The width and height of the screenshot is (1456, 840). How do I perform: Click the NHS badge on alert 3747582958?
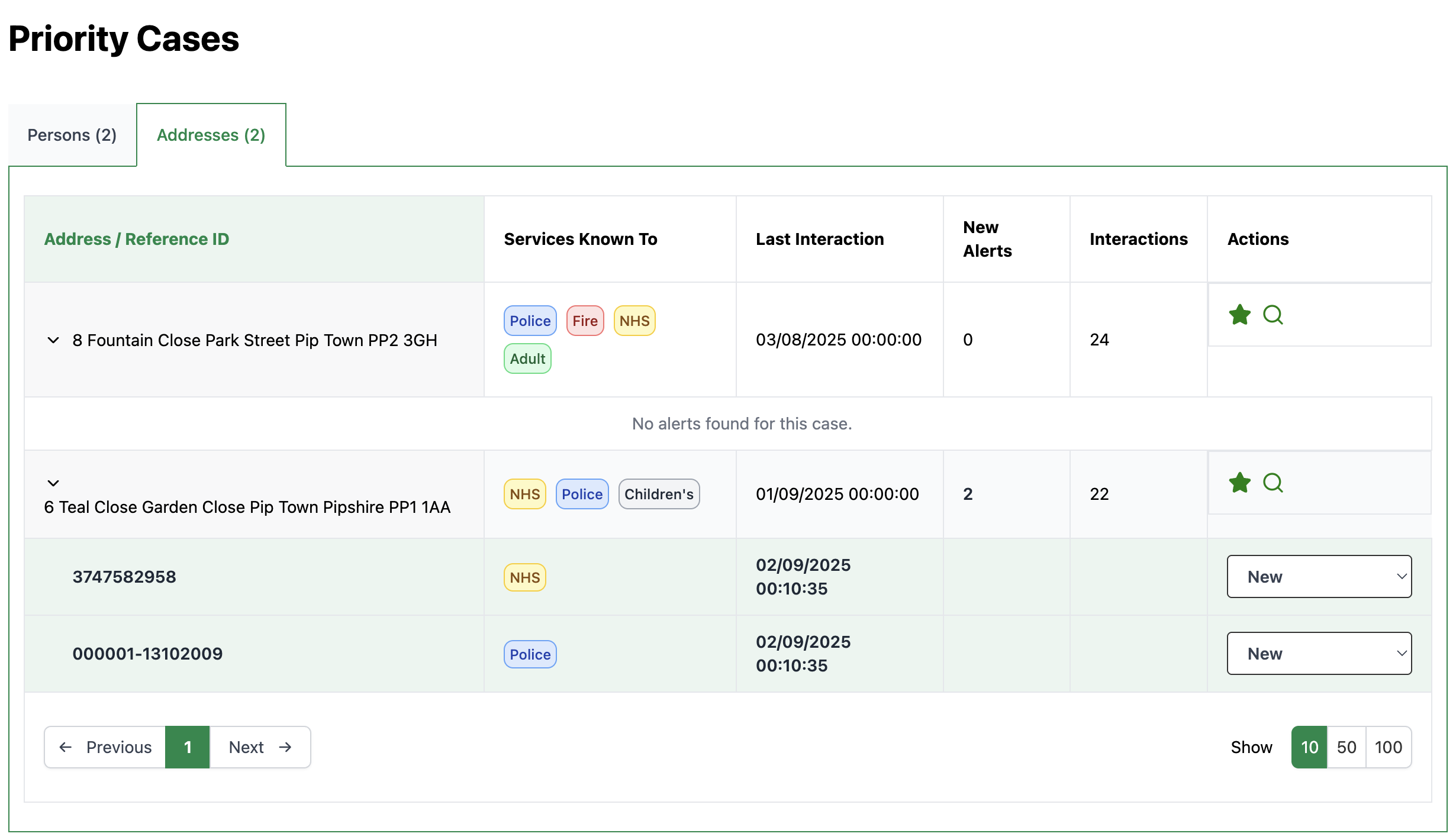pos(524,577)
